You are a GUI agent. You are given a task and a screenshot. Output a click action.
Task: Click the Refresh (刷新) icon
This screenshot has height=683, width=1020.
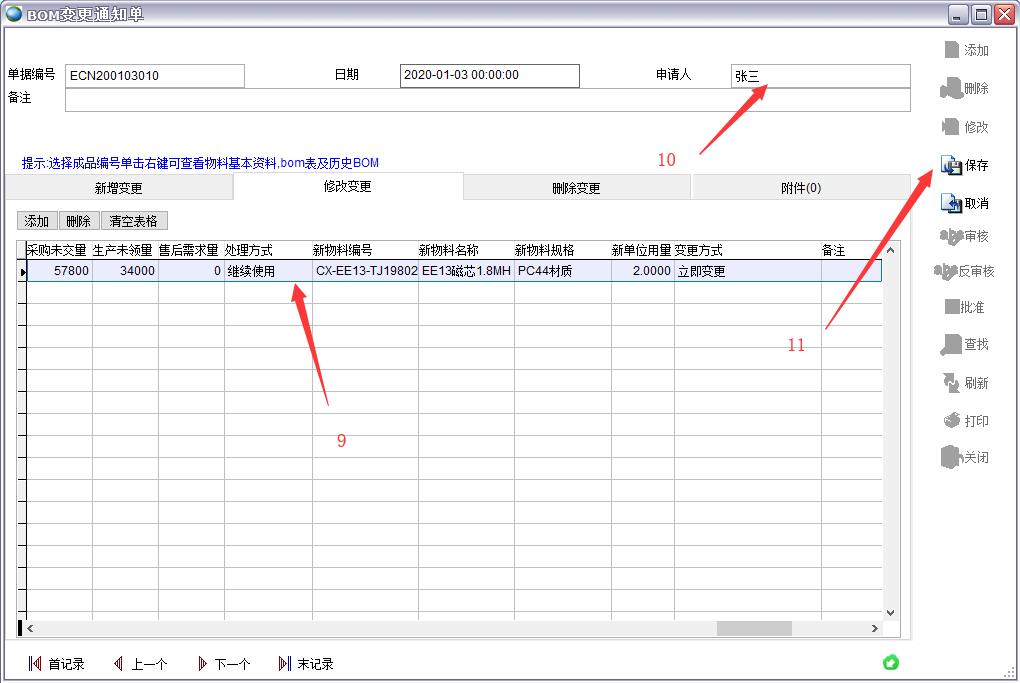(951, 383)
